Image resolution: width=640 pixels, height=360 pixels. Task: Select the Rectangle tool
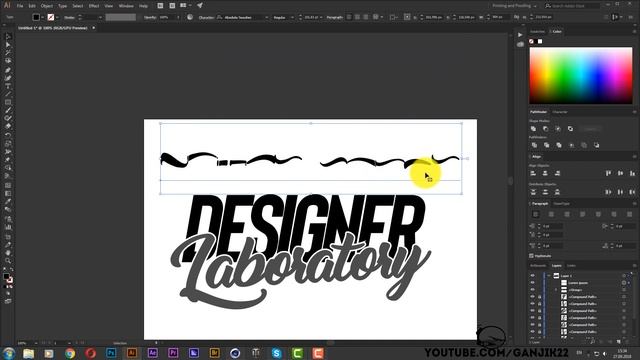[x=8, y=102]
